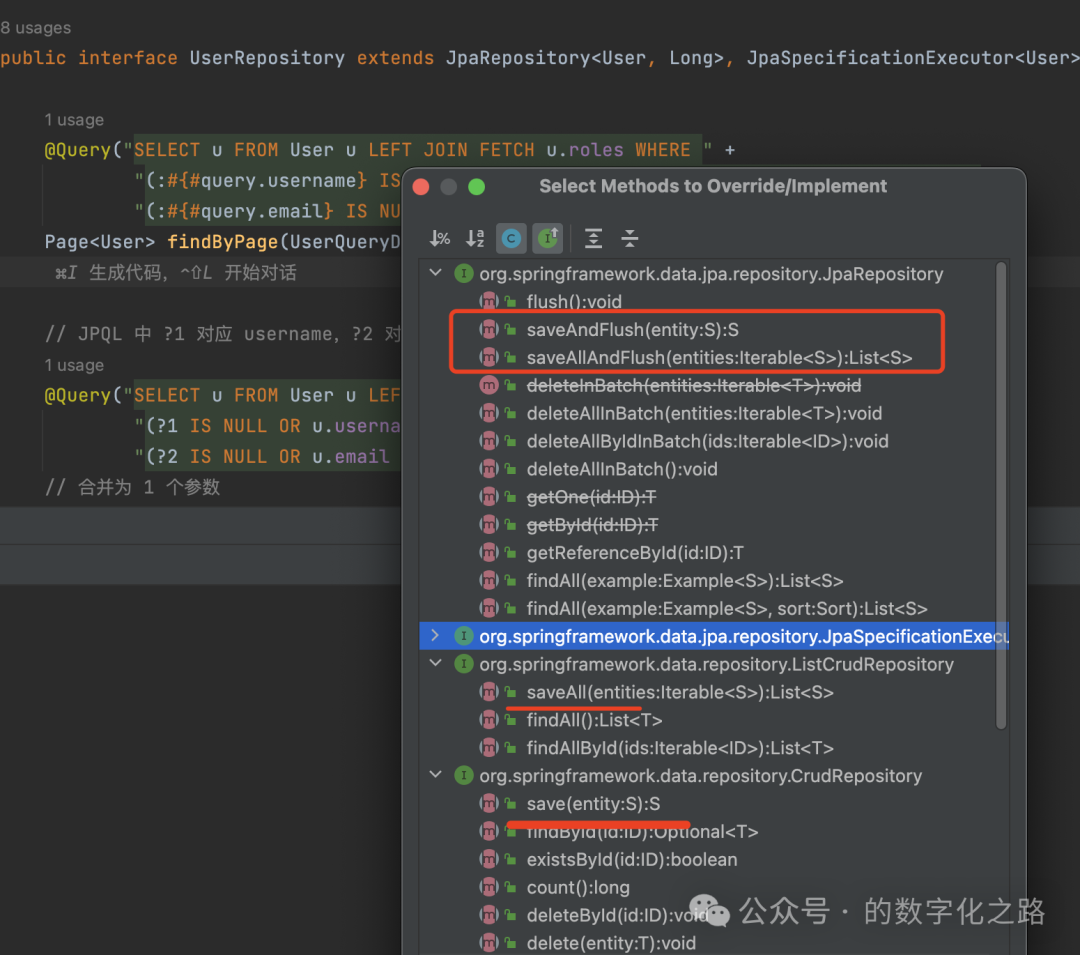Click the '8 usages' hint in editor

[x=36, y=28]
